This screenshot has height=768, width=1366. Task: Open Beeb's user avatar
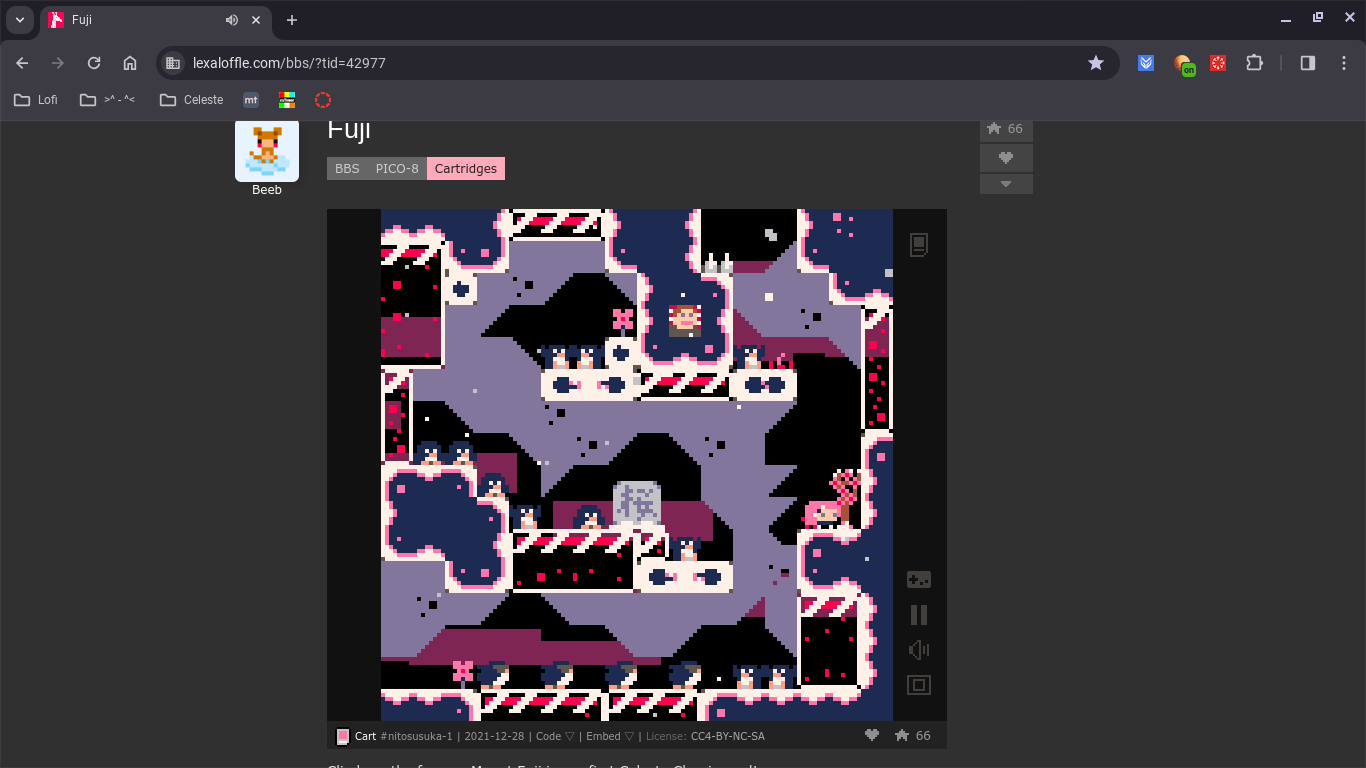coord(267,150)
